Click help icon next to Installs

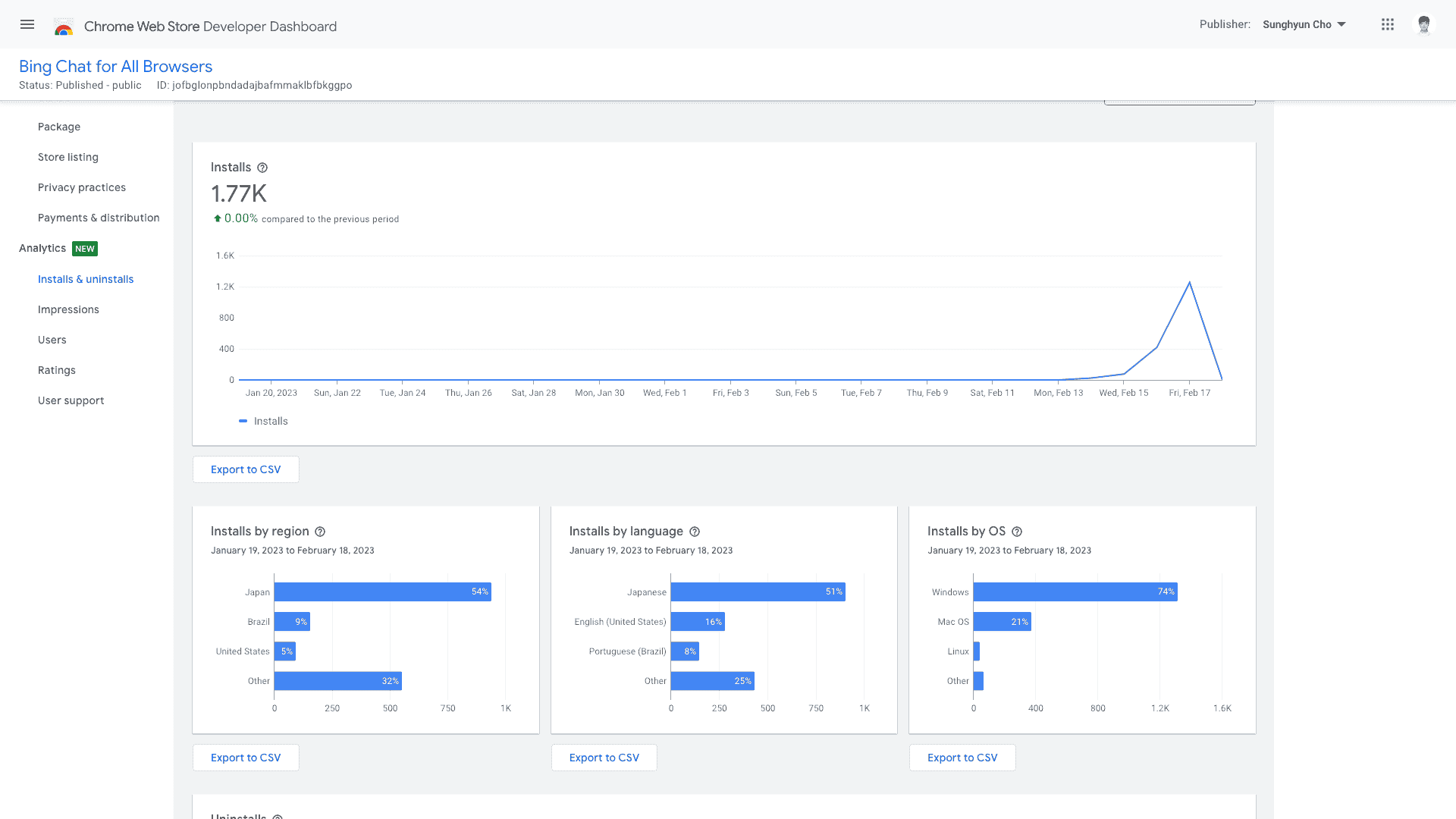262,168
